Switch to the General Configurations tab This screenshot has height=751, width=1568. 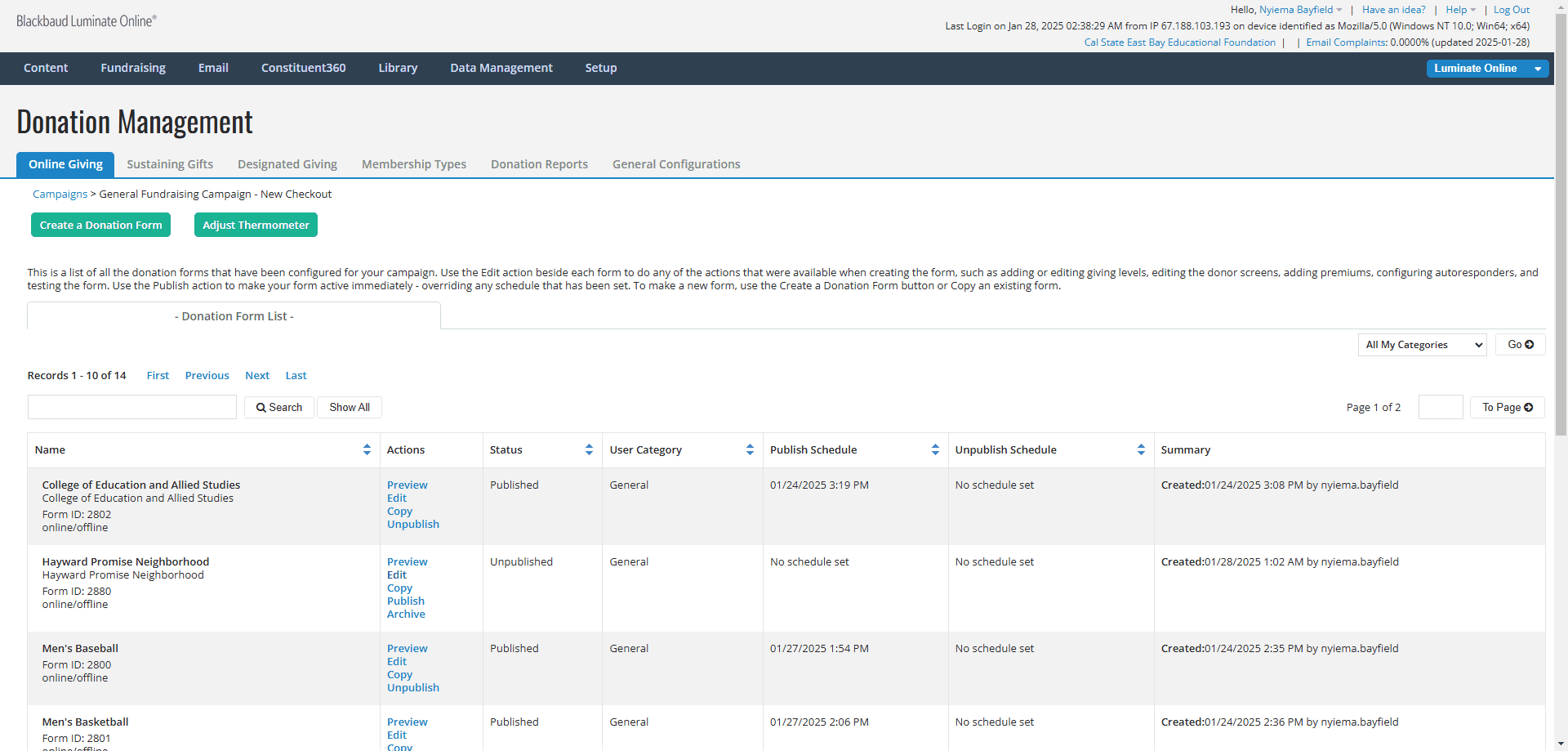pyautogui.click(x=676, y=164)
